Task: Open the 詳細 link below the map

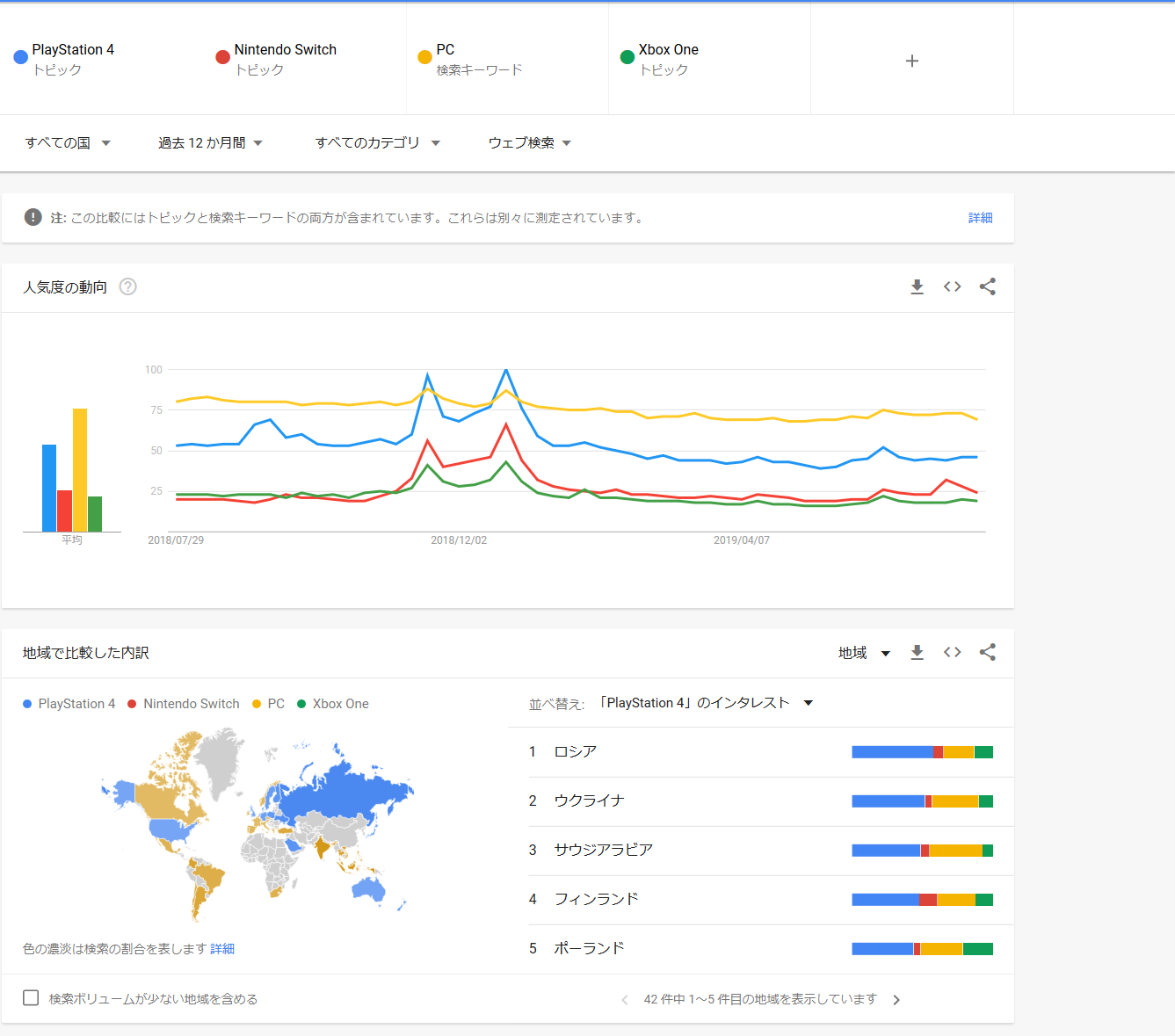Action: tap(222, 949)
